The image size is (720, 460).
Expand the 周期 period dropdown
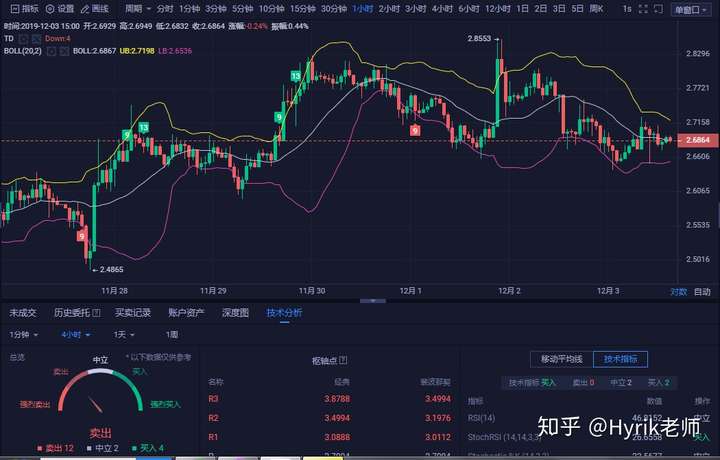(x=138, y=9)
